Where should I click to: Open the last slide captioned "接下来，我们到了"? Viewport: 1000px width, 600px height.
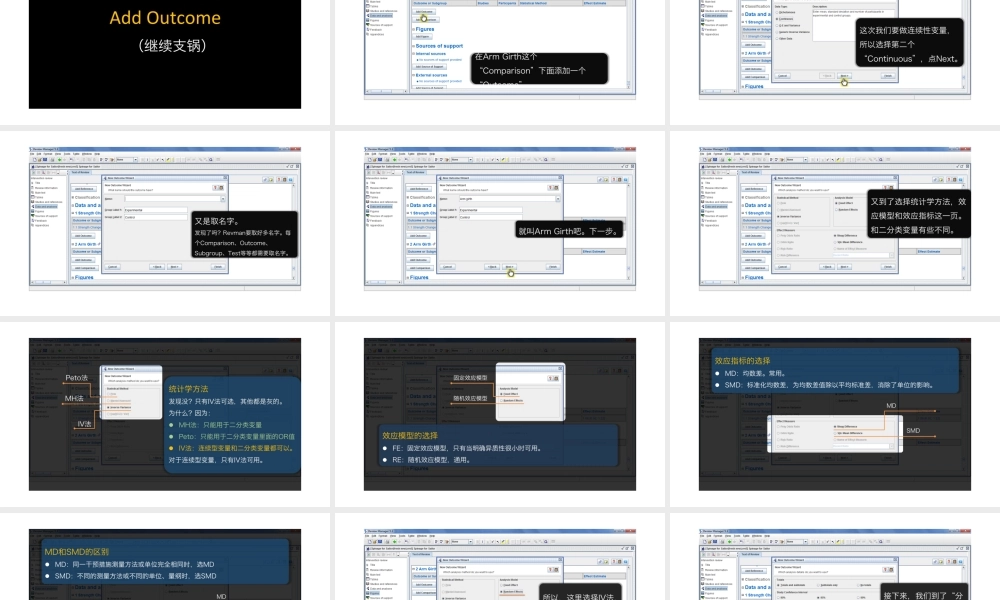tap(834, 565)
